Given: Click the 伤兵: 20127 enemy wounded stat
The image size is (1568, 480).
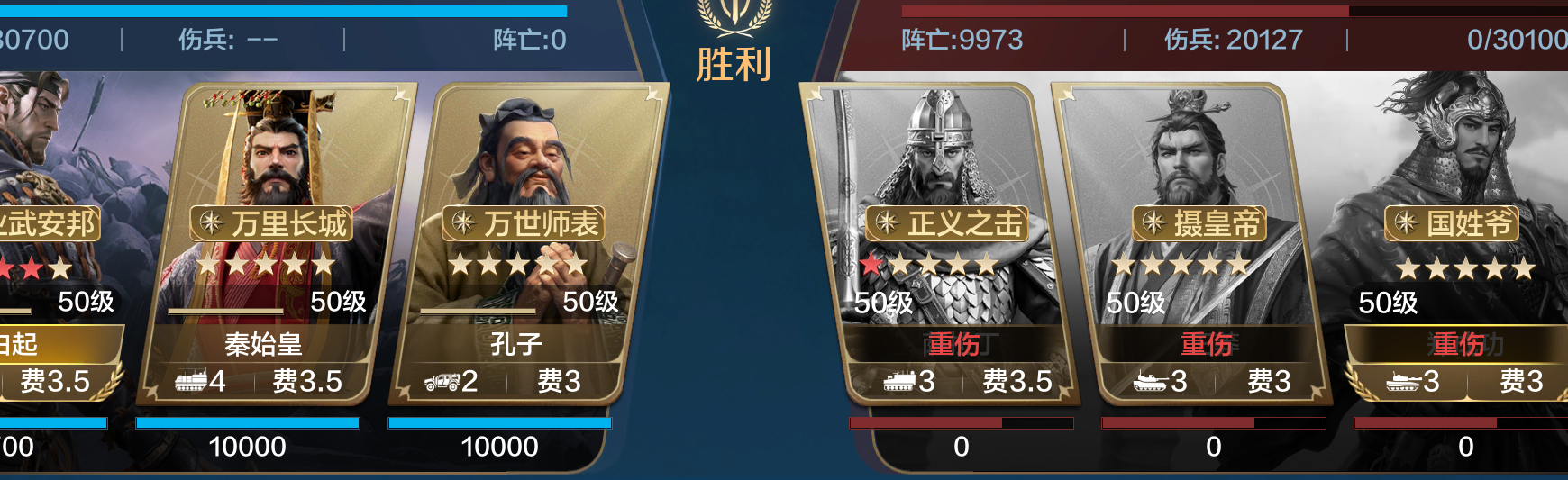Looking at the screenshot, I should (1234, 40).
